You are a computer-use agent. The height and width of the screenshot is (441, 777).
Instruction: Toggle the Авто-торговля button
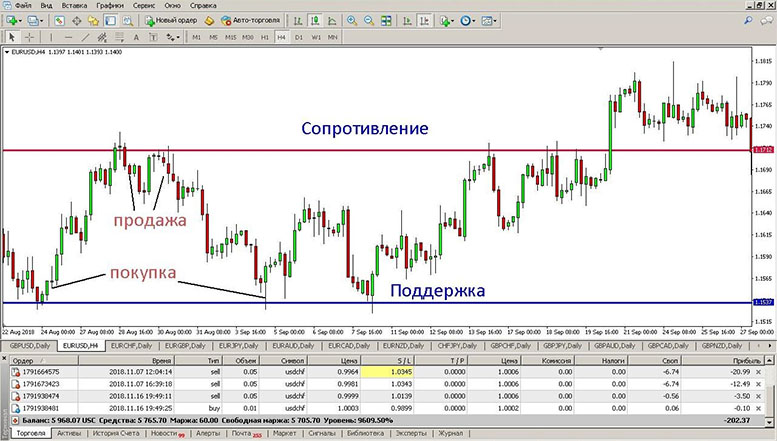pyautogui.click(x=251, y=21)
